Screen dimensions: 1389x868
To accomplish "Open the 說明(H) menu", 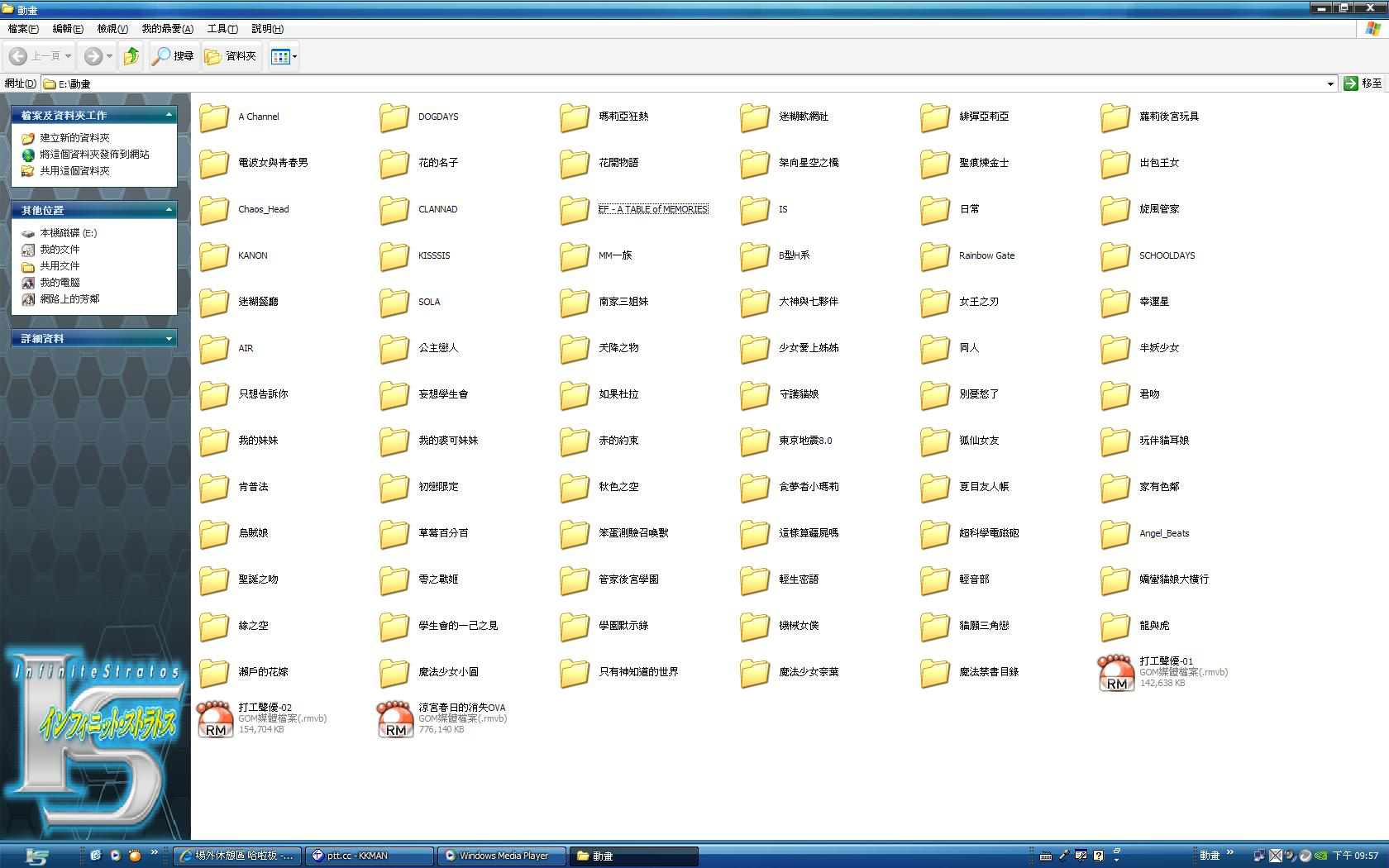I will [267, 29].
